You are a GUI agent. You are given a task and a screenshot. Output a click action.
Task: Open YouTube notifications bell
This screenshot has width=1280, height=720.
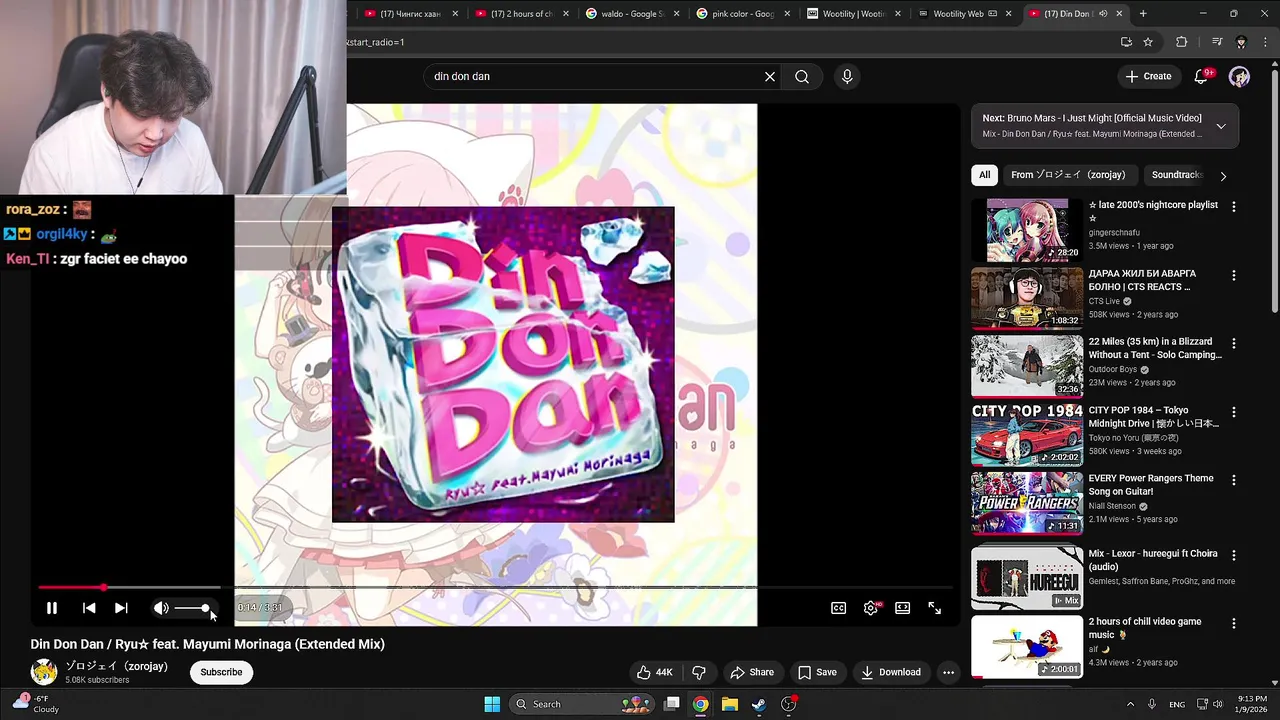pyautogui.click(x=1202, y=77)
